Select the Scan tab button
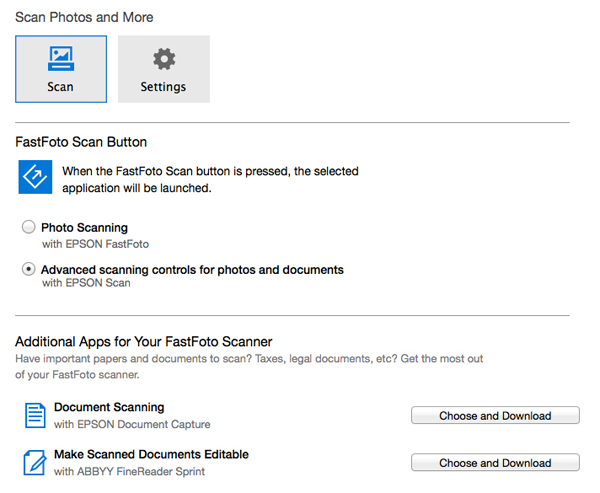 pyautogui.click(x=61, y=69)
